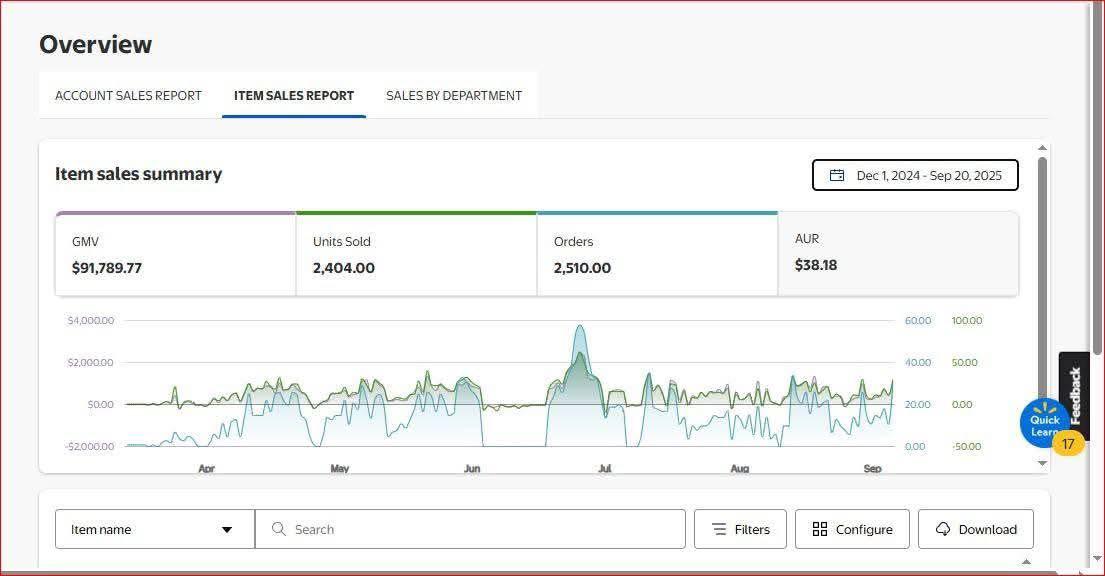Viewport: 1105px width, 576px height.
Task: Click the yellow 17 notification badge
Action: (1068, 443)
